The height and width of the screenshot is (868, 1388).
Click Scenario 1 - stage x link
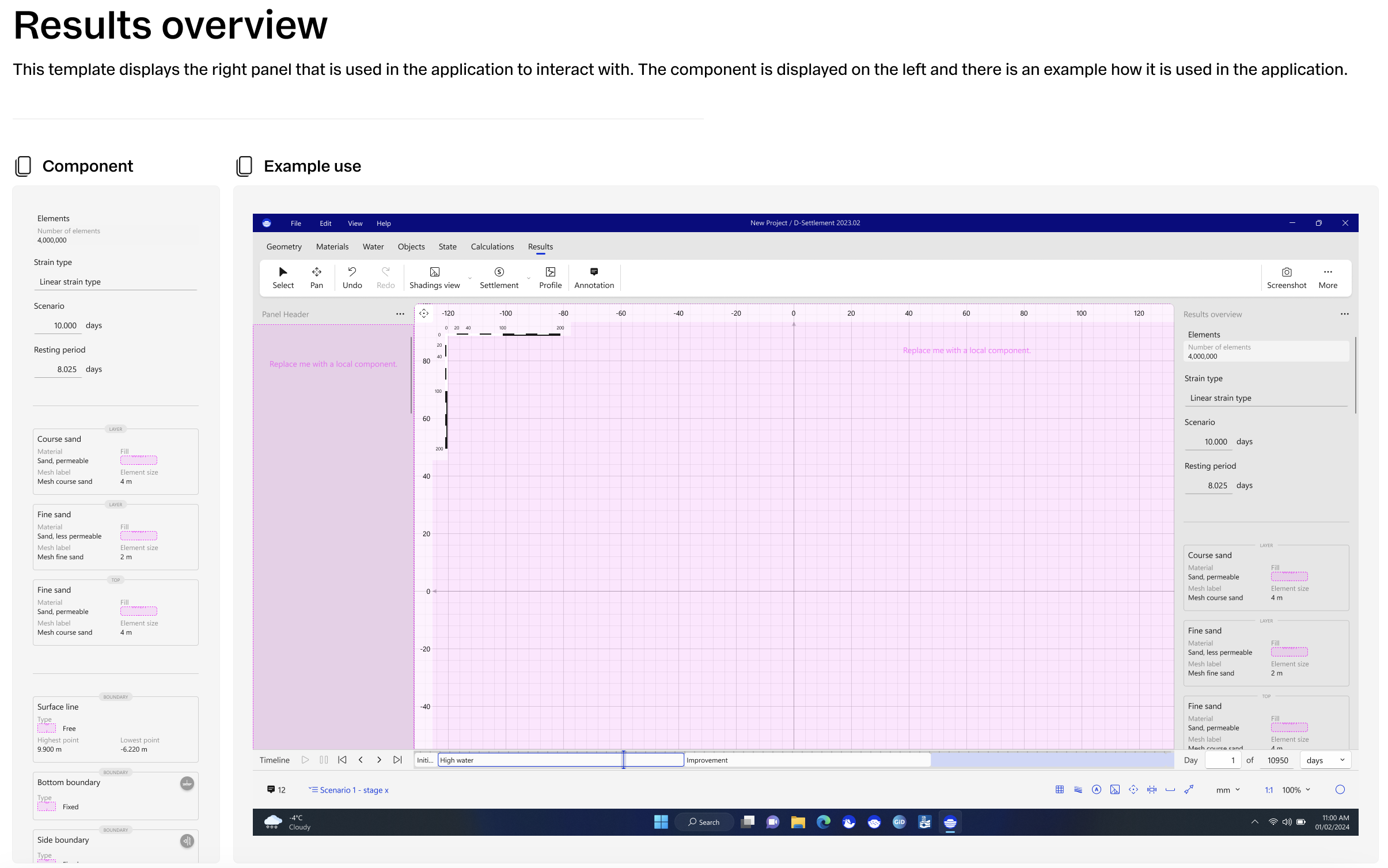point(354,790)
